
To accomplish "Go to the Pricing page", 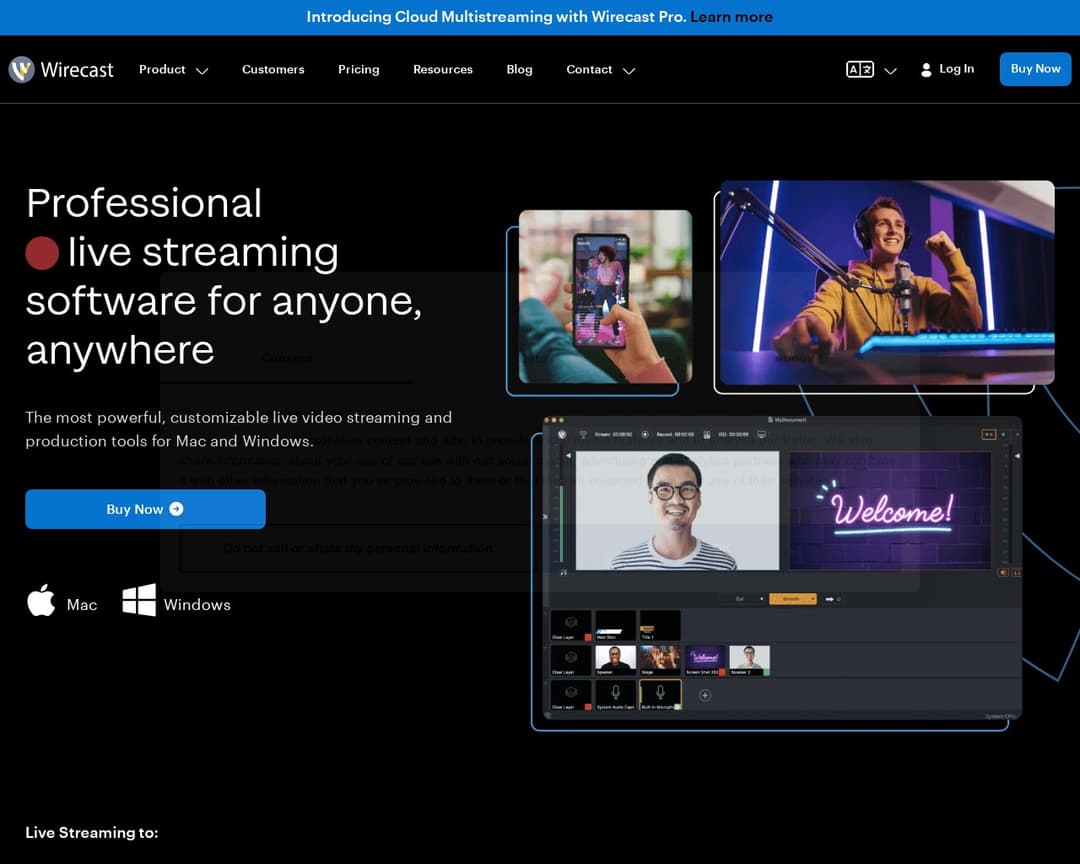I will coord(358,70).
